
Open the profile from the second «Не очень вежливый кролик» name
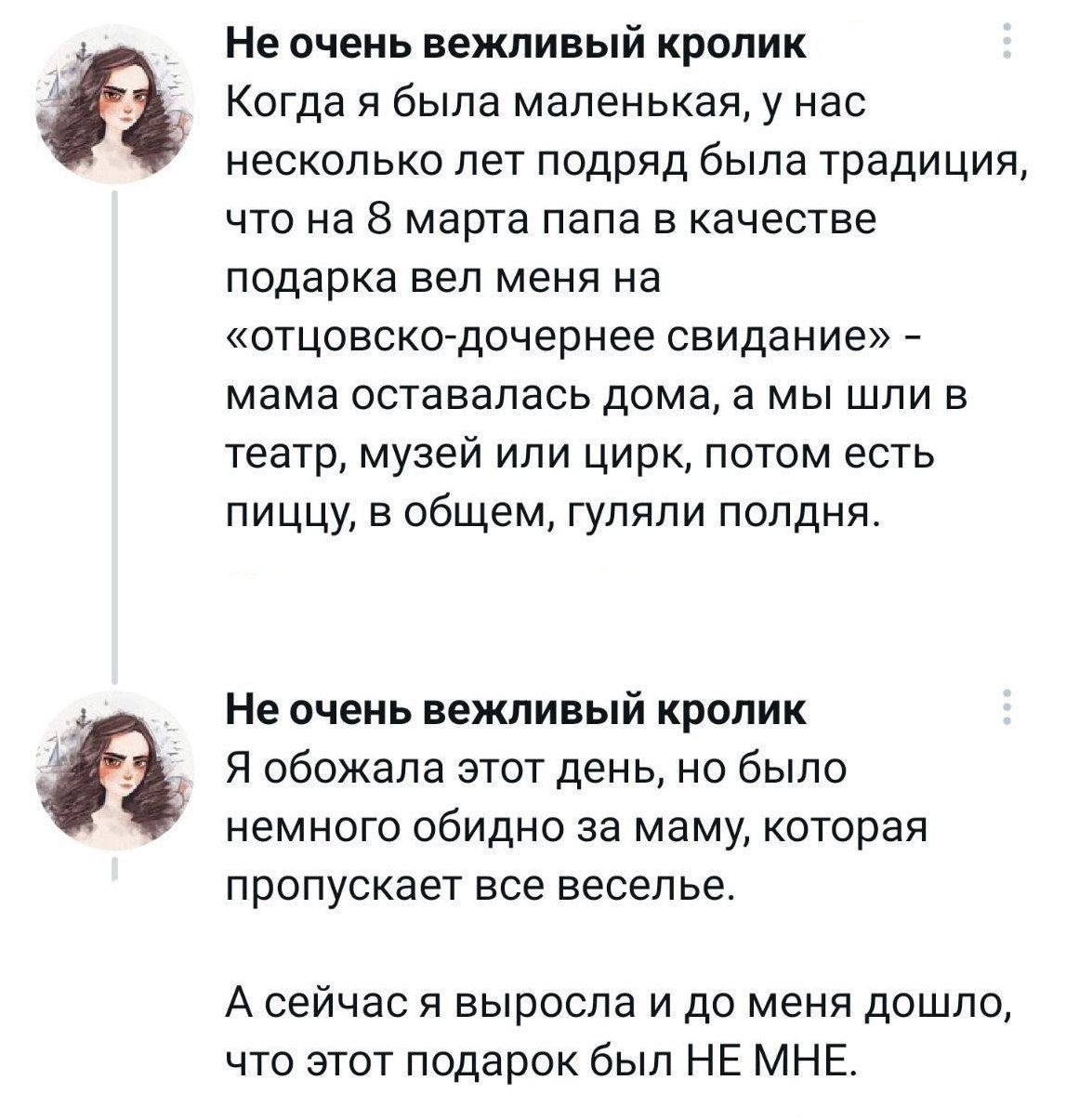pyautogui.click(x=517, y=710)
